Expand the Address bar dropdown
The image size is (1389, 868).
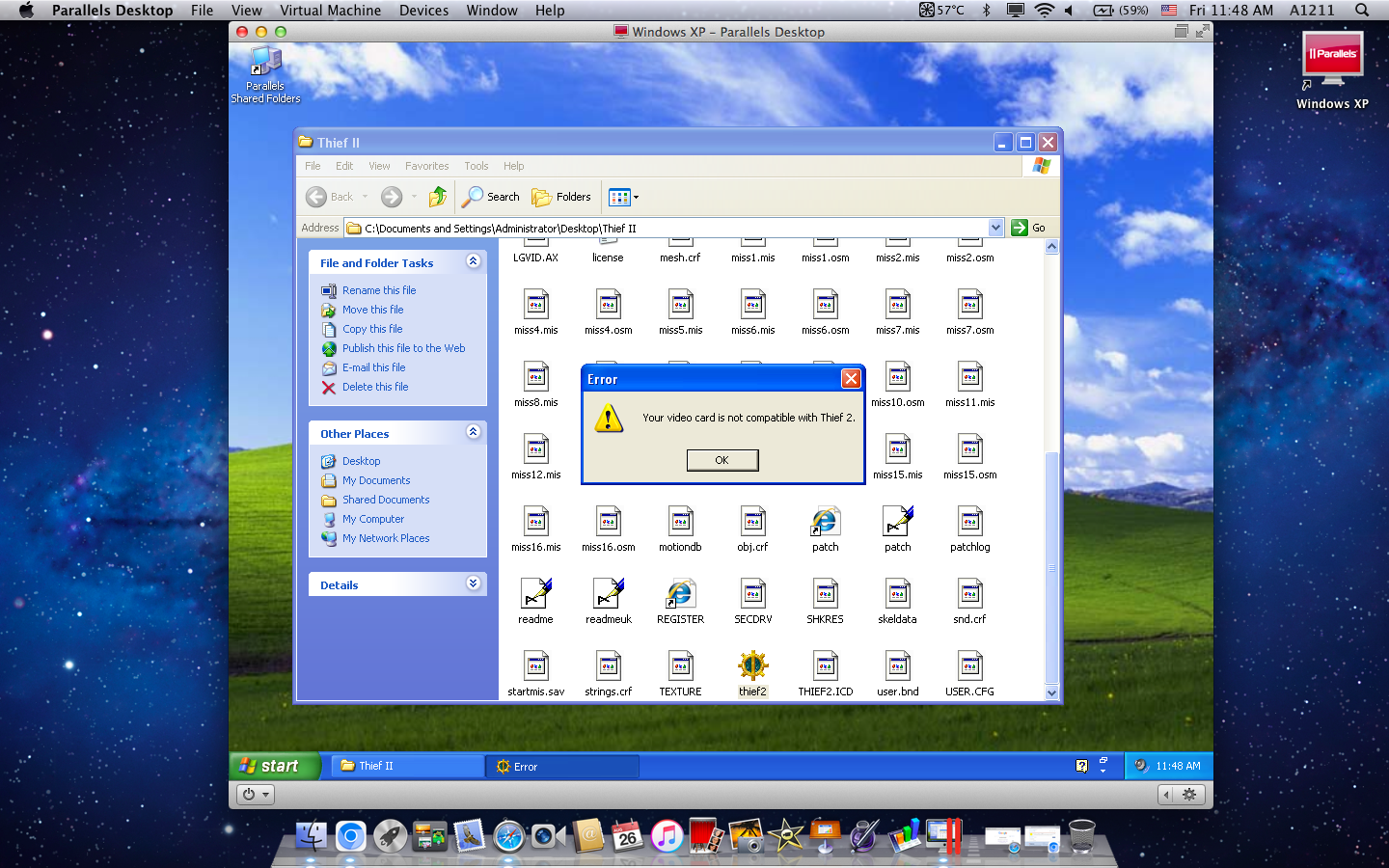coord(996,228)
